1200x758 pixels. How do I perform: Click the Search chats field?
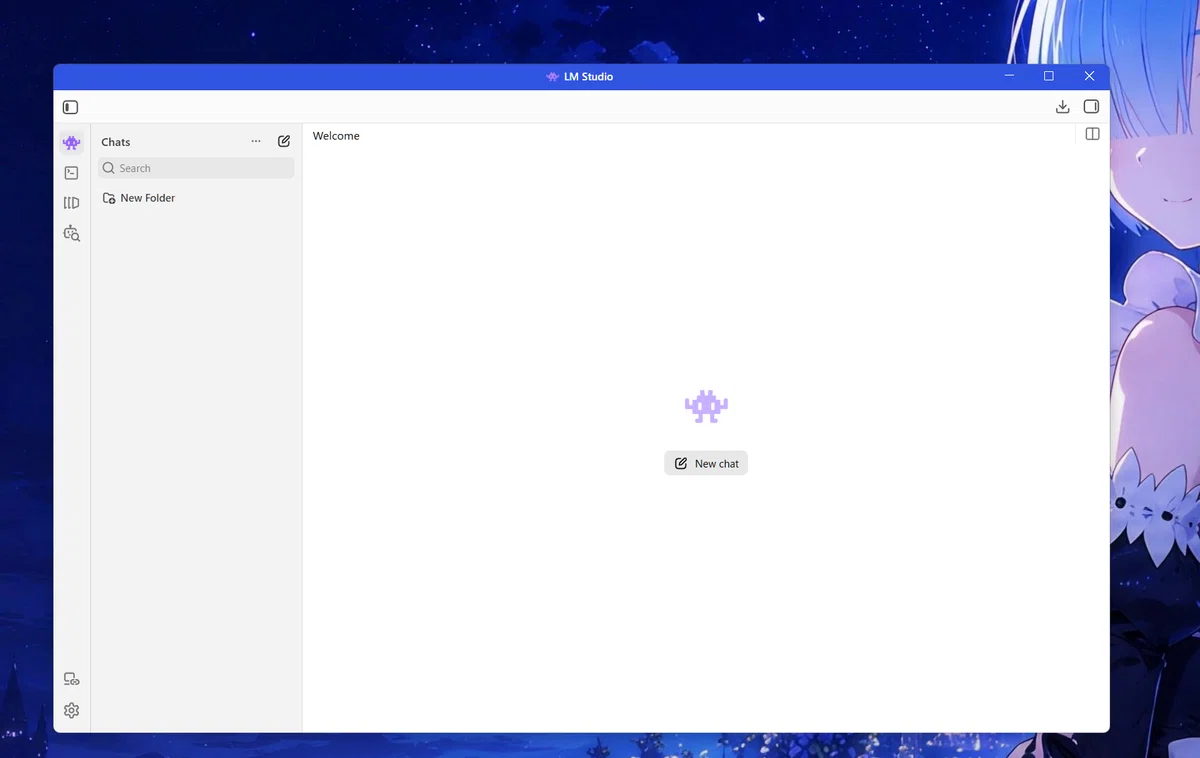coord(196,168)
